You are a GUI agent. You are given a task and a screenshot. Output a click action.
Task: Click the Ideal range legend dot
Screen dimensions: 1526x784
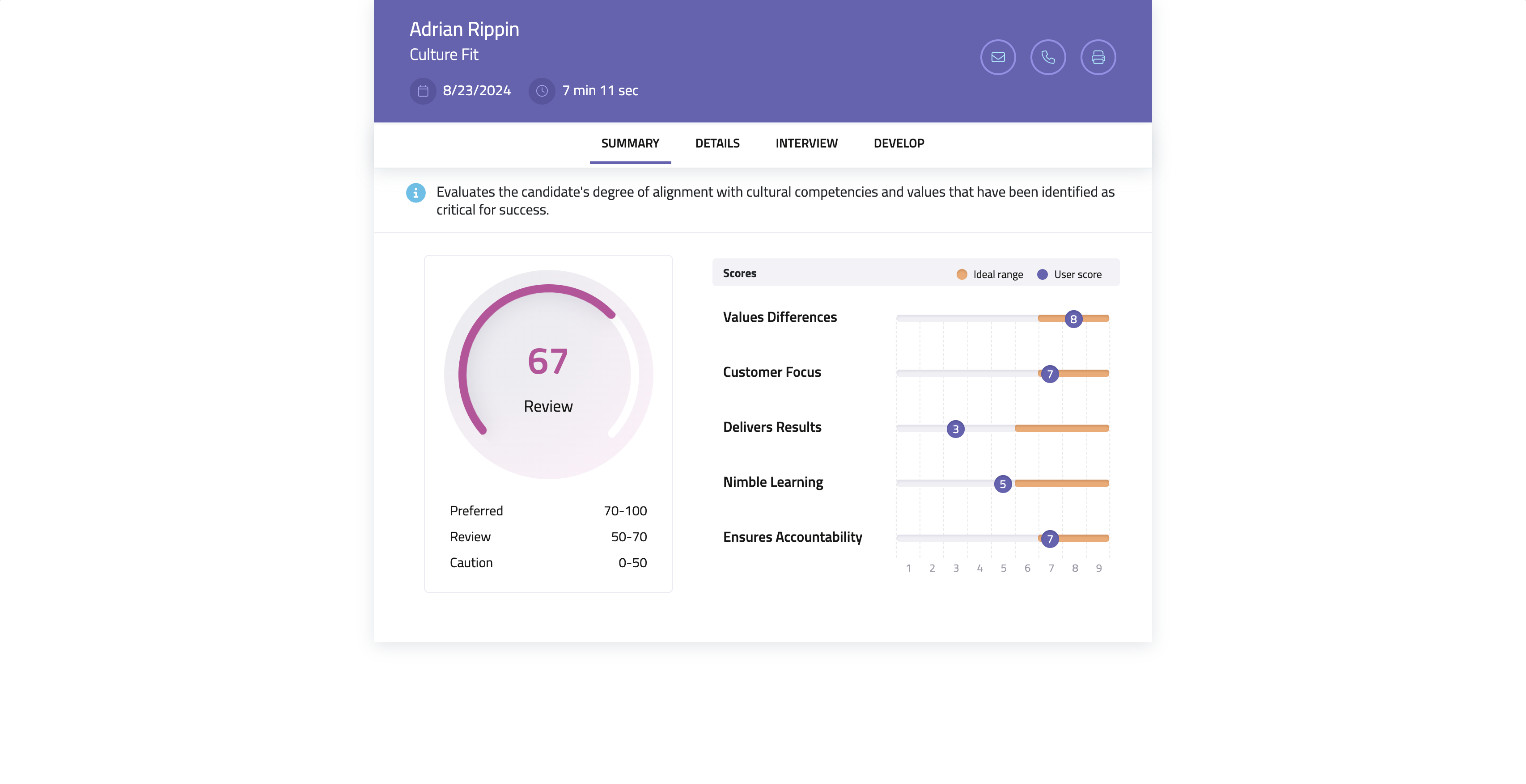point(962,275)
